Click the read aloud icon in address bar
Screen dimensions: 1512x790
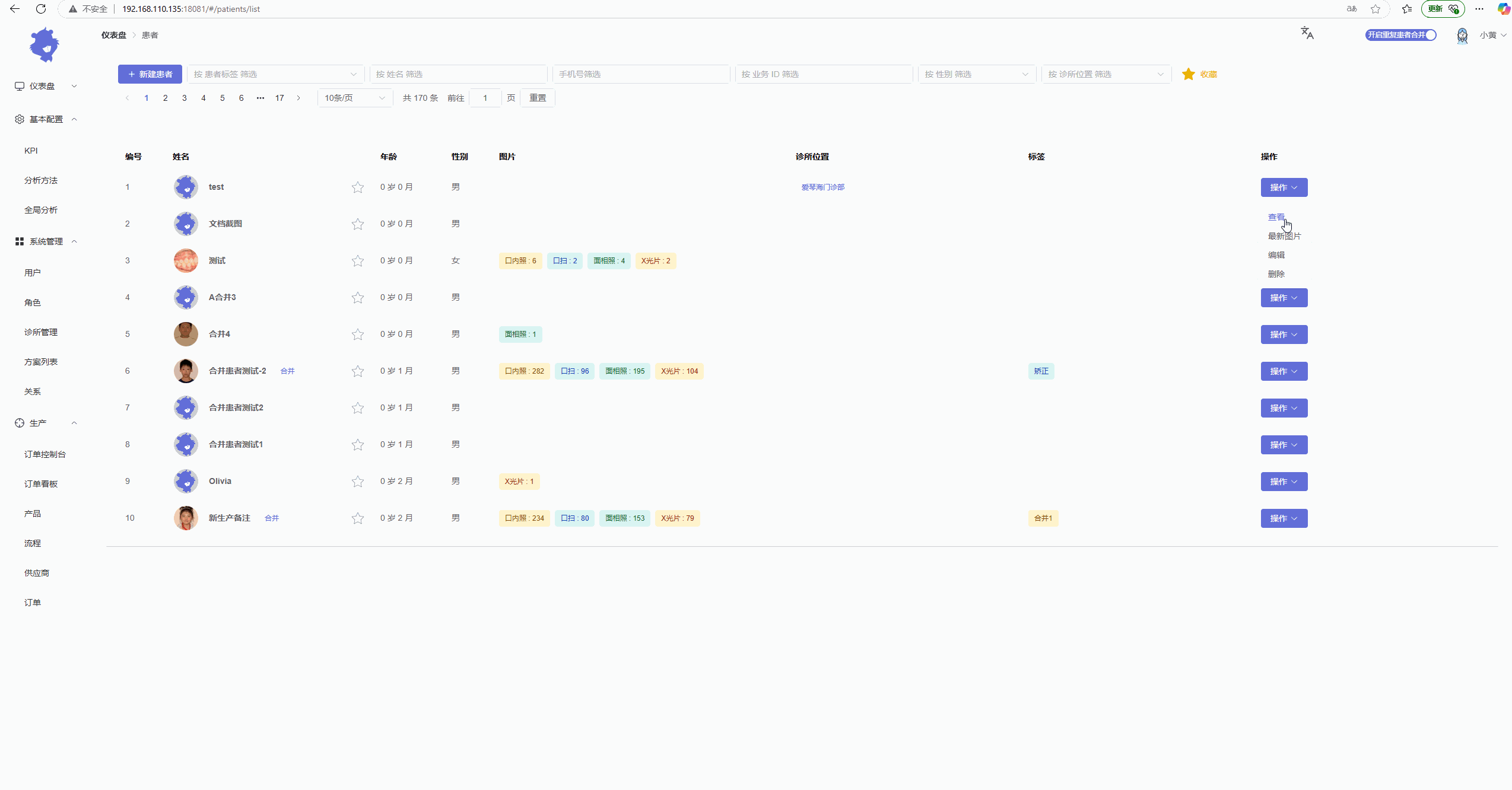(1352, 9)
